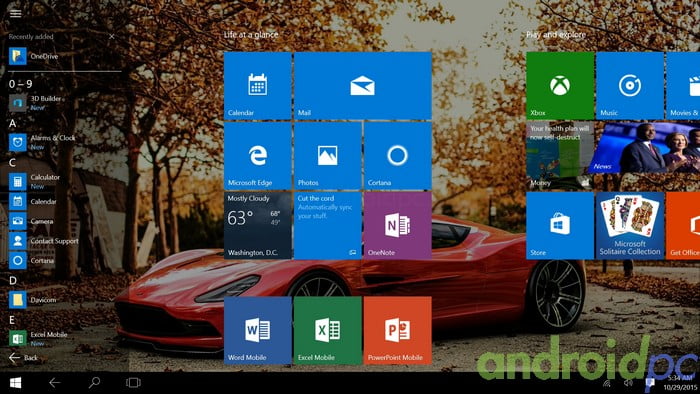Open the Music tile
This screenshot has height=394, width=700.
click(x=629, y=86)
